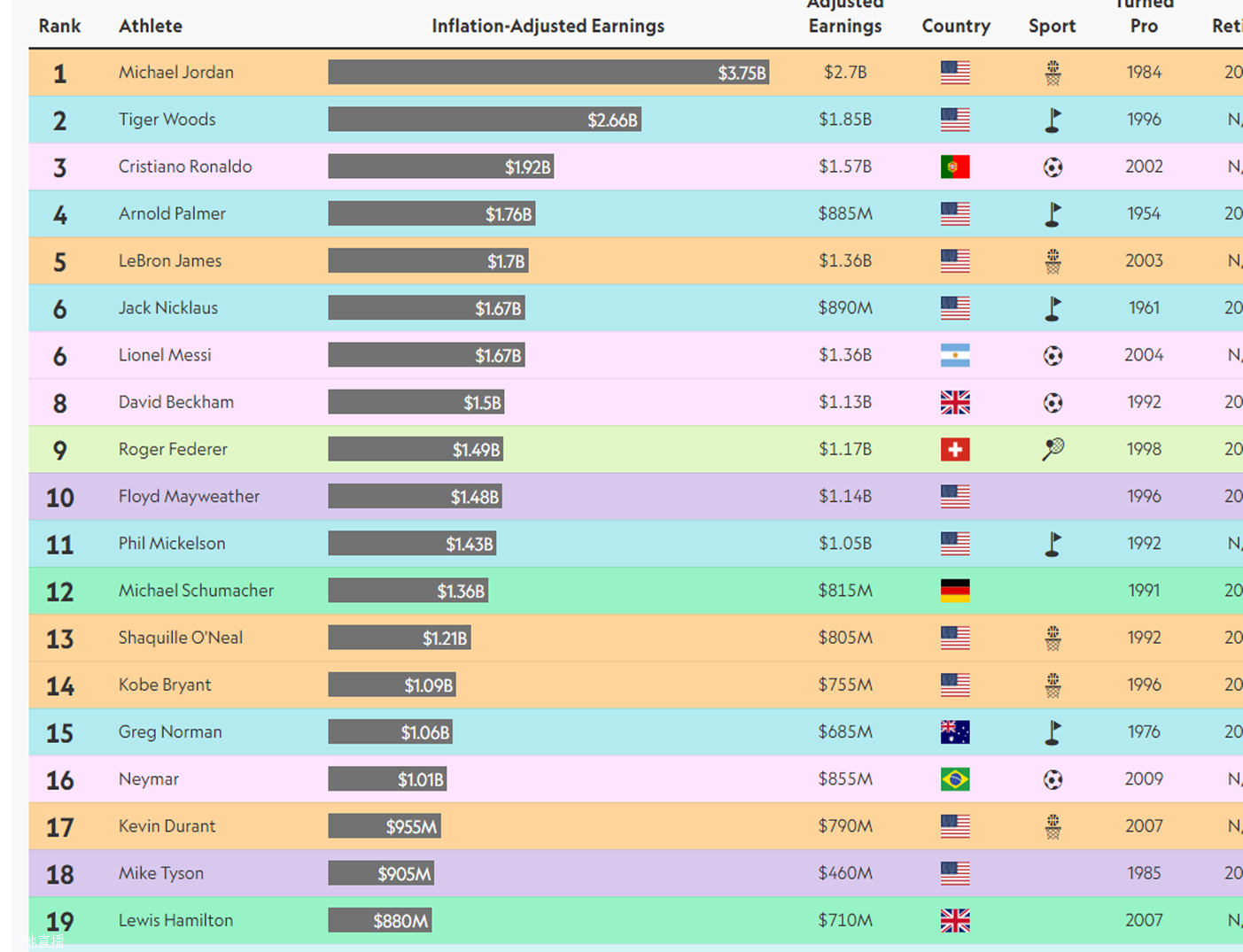Click the soccer ball icon for Neymar
The image size is (1243, 952).
point(1053,779)
